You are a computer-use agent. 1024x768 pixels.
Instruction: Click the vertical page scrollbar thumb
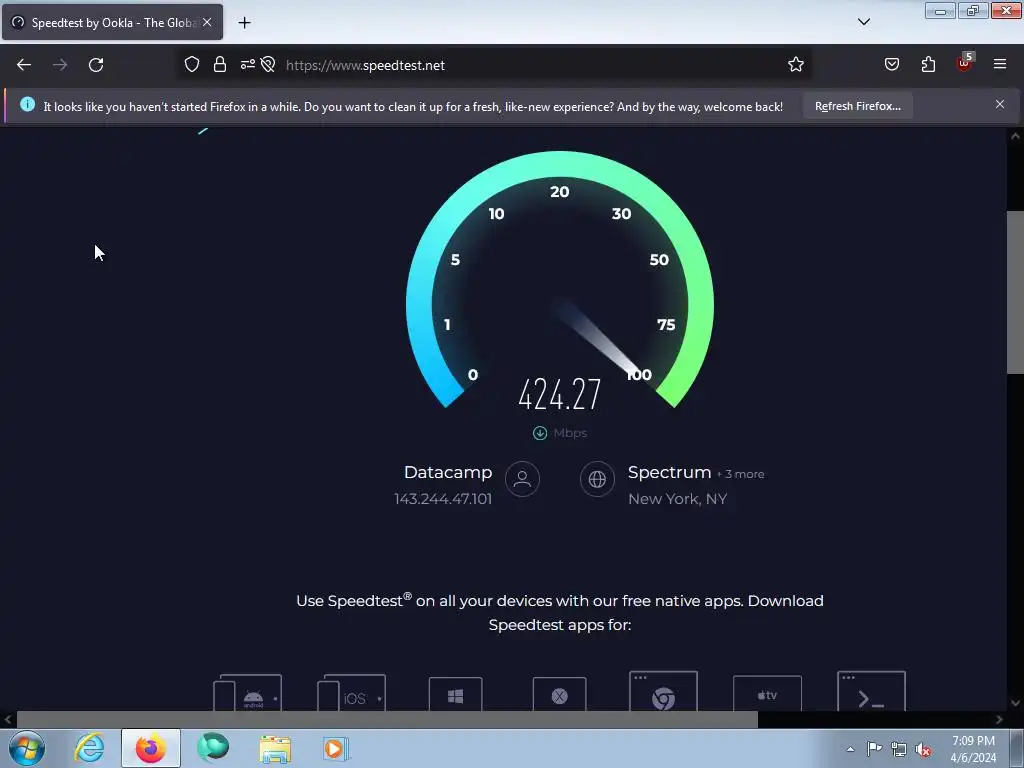coord(1016,292)
